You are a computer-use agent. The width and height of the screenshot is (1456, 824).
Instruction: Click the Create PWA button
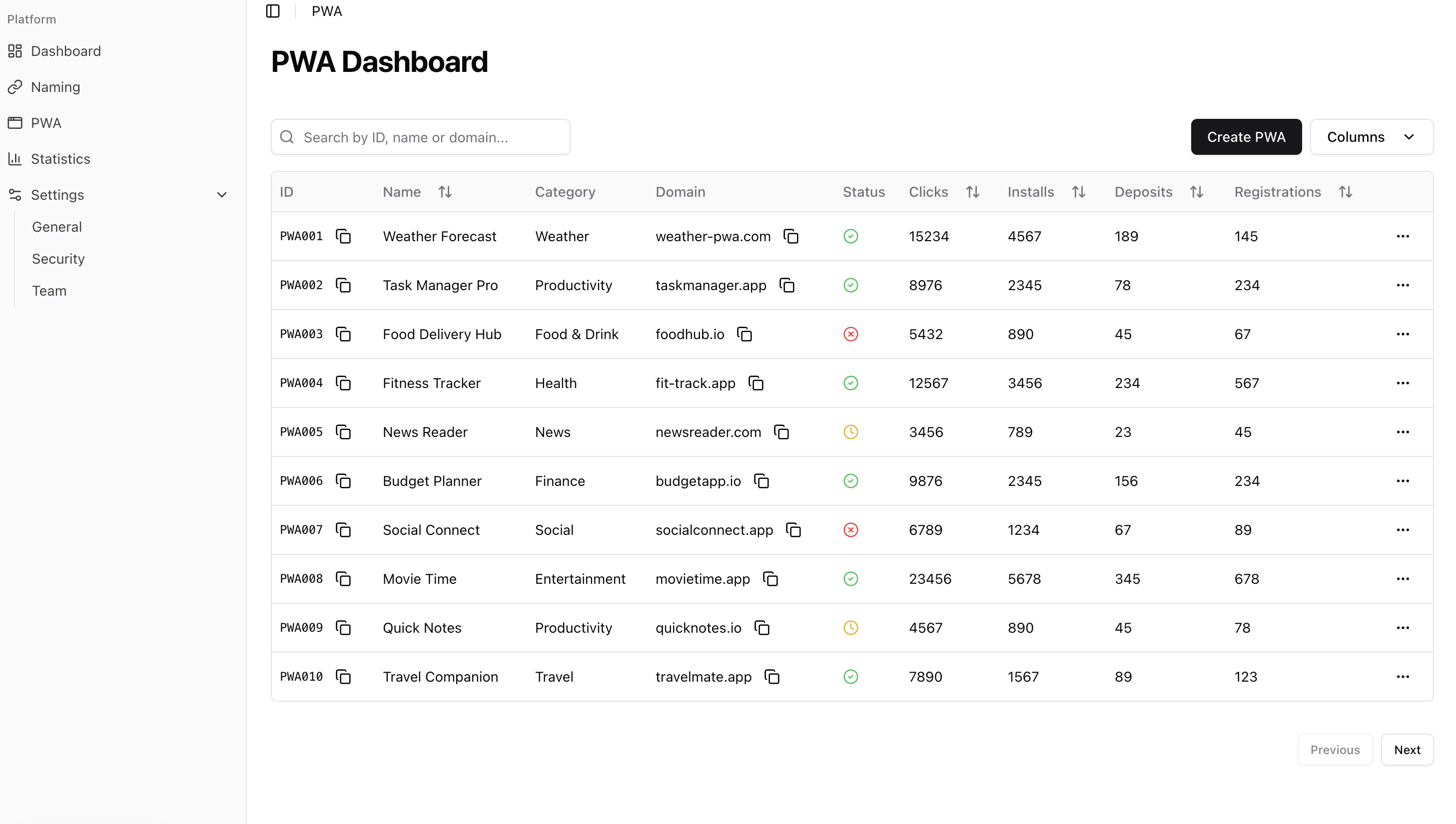coord(1246,137)
